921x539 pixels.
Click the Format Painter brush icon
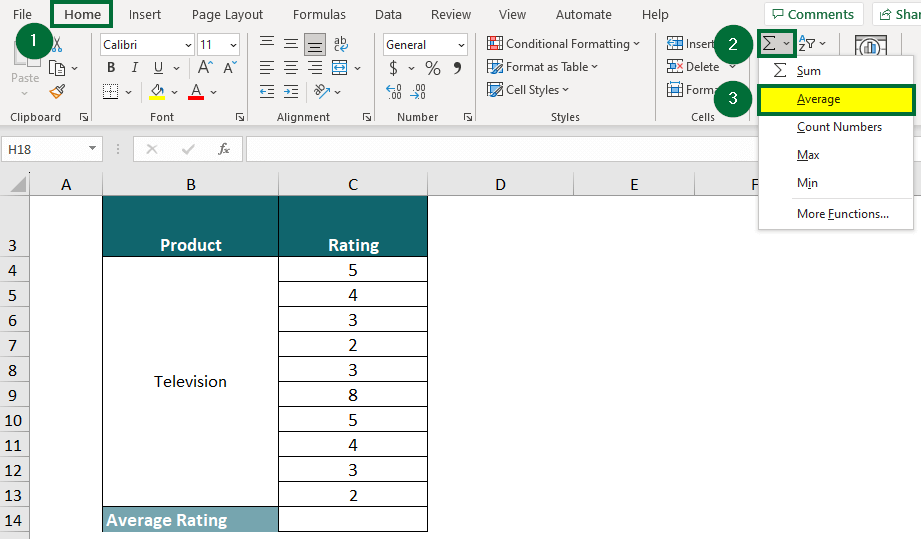pos(57,91)
